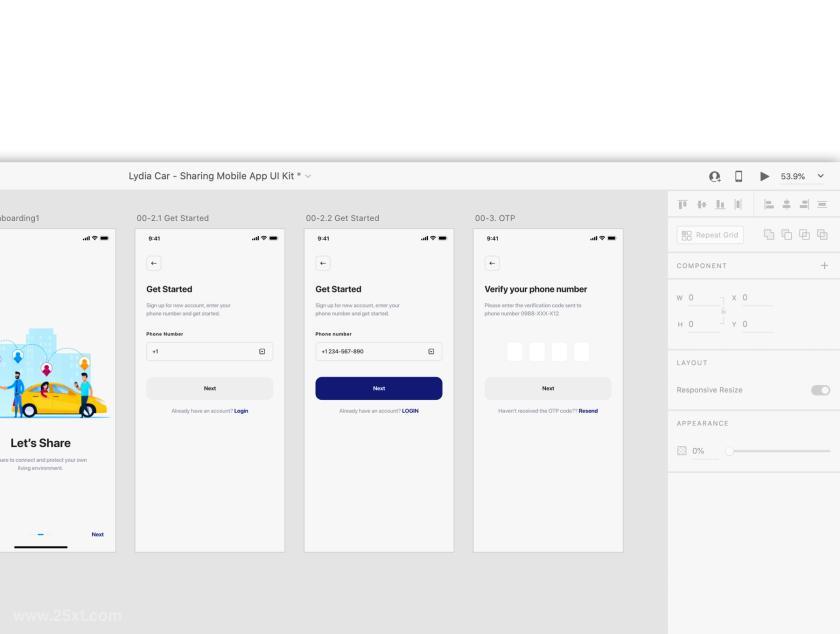Click empty +1 phone number field
Screen dimensions: 840x634
coord(209,352)
